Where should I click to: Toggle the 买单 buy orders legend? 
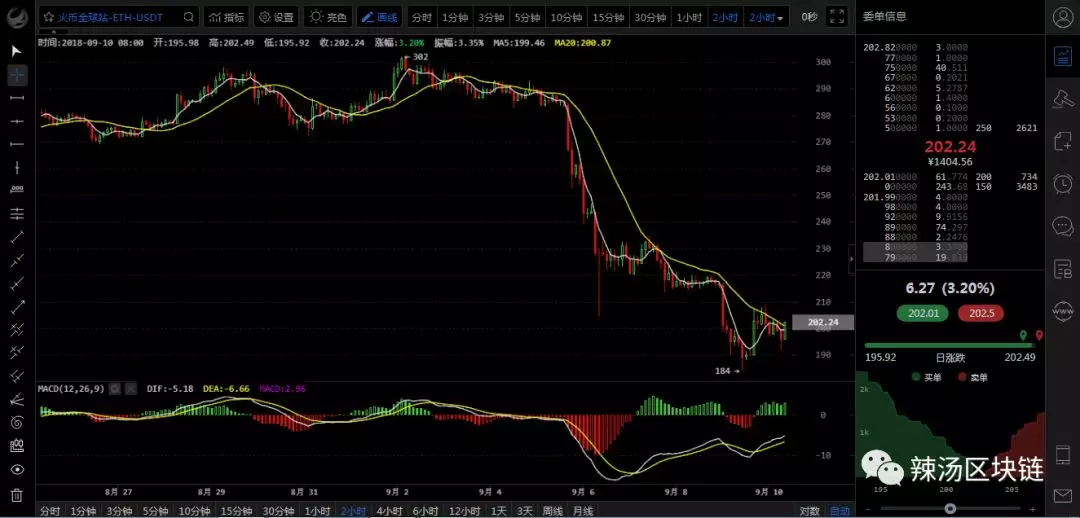pos(926,377)
